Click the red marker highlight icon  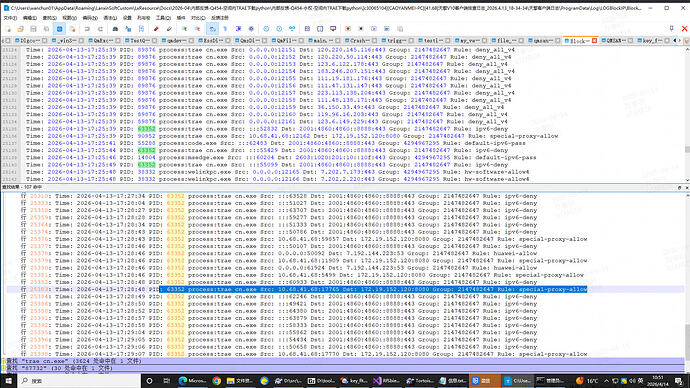click(156, 29)
